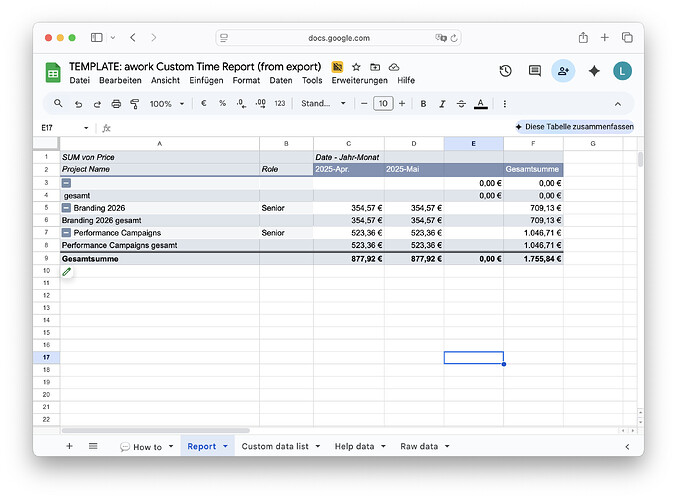This screenshot has height=500, width=676.
Task: Switch to the Help data tab
Action: [x=354, y=447]
